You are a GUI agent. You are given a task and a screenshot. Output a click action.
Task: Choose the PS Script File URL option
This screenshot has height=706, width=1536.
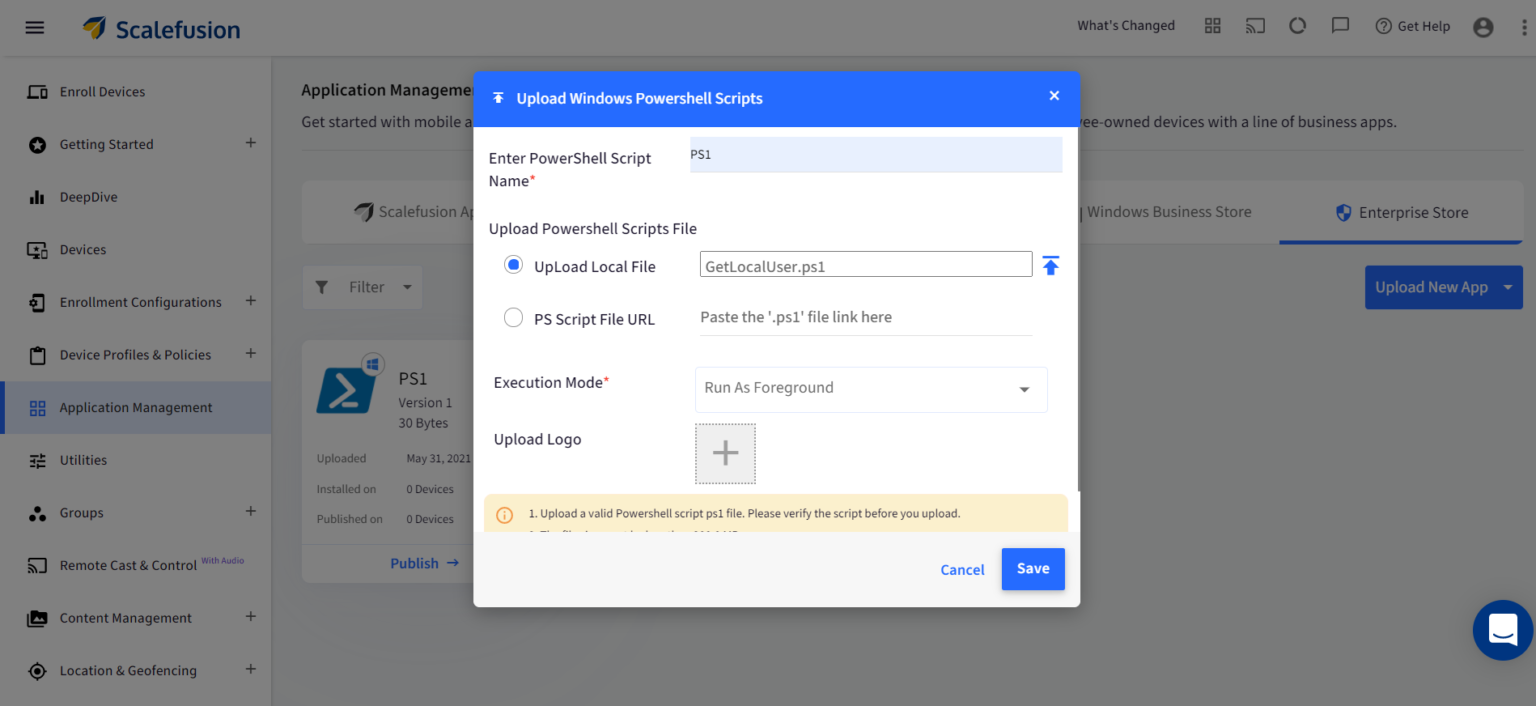[513, 317]
